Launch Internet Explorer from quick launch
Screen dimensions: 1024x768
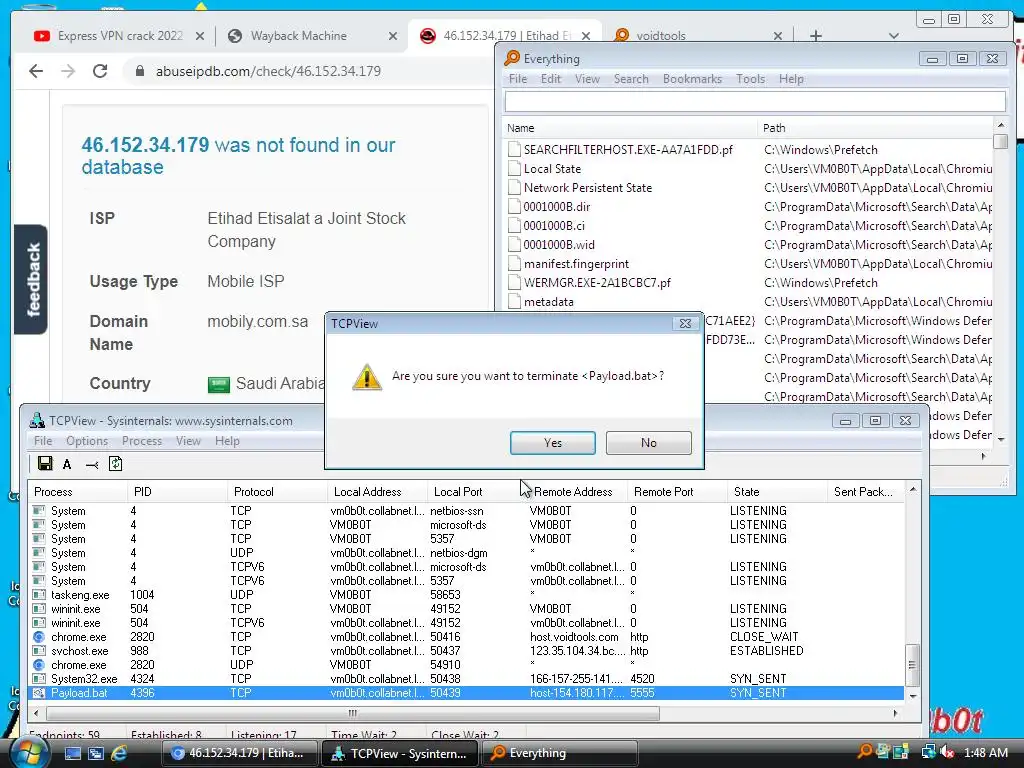point(120,753)
